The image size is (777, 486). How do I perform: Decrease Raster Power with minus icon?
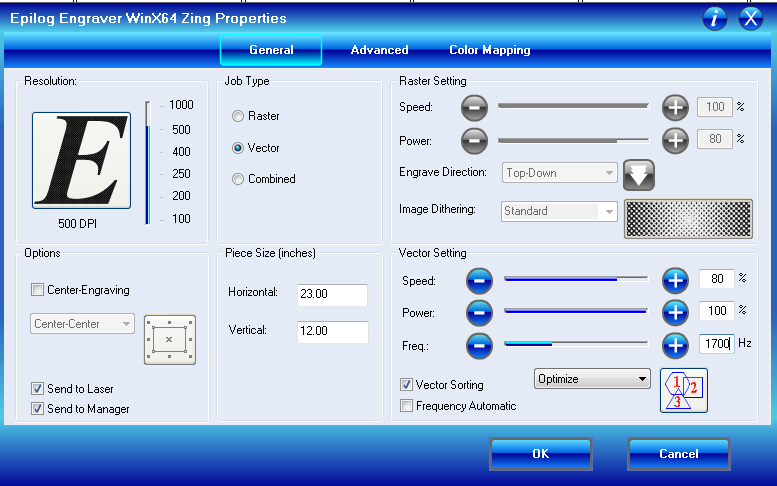pyautogui.click(x=474, y=141)
